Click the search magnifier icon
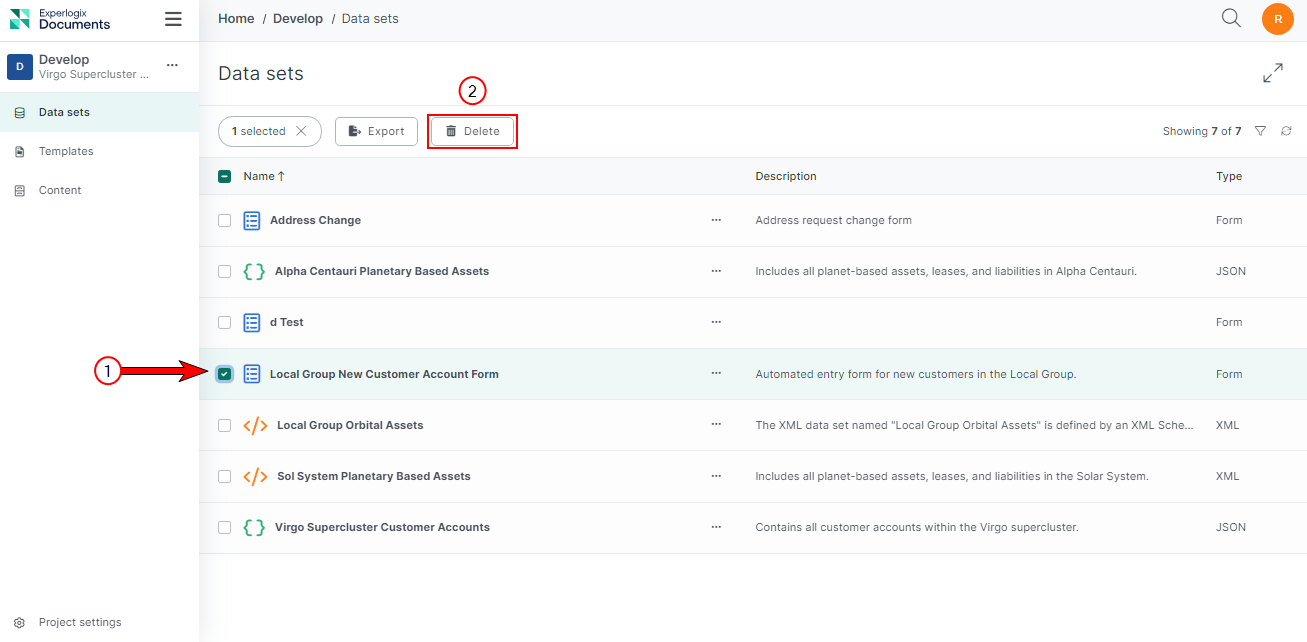The width and height of the screenshot is (1307, 642). pyautogui.click(x=1231, y=18)
